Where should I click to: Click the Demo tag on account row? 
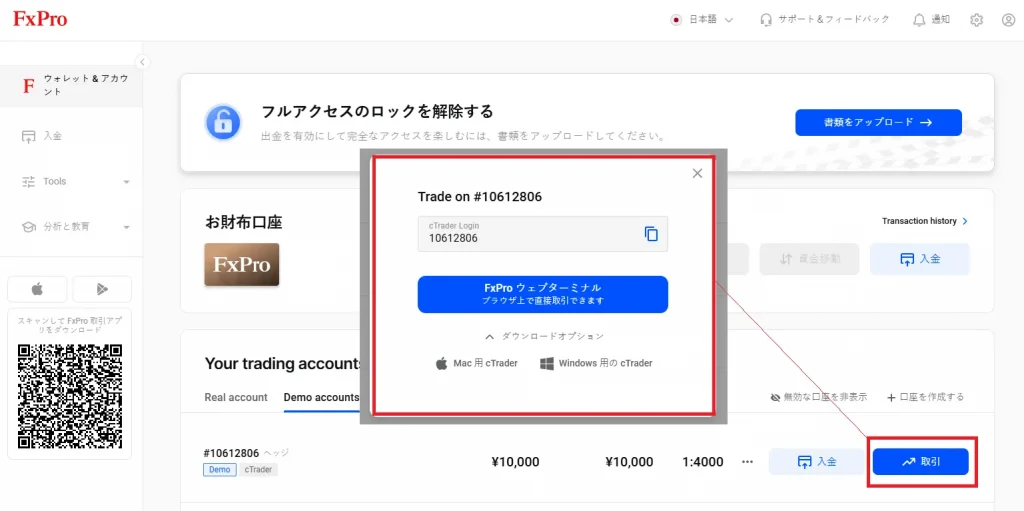pos(220,469)
